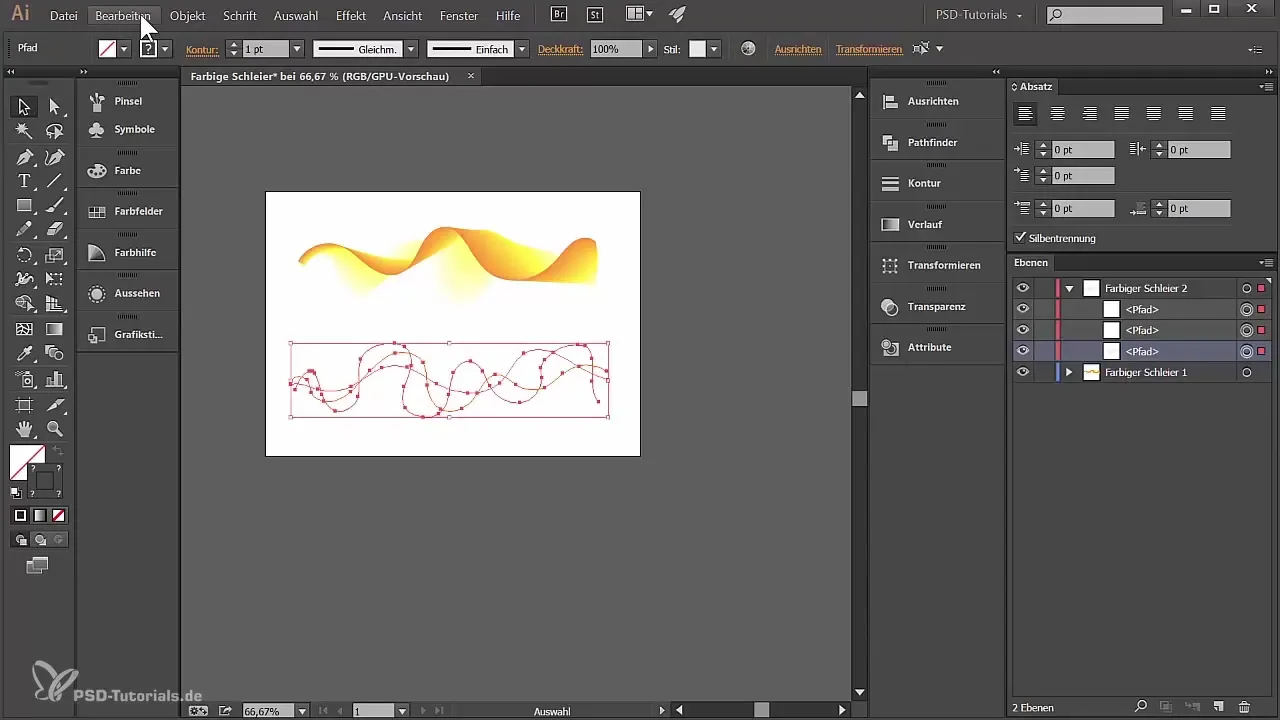Screen dimensions: 1280x720
Task: Open the Transparenz panel
Action: pyautogui.click(x=937, y=306)
